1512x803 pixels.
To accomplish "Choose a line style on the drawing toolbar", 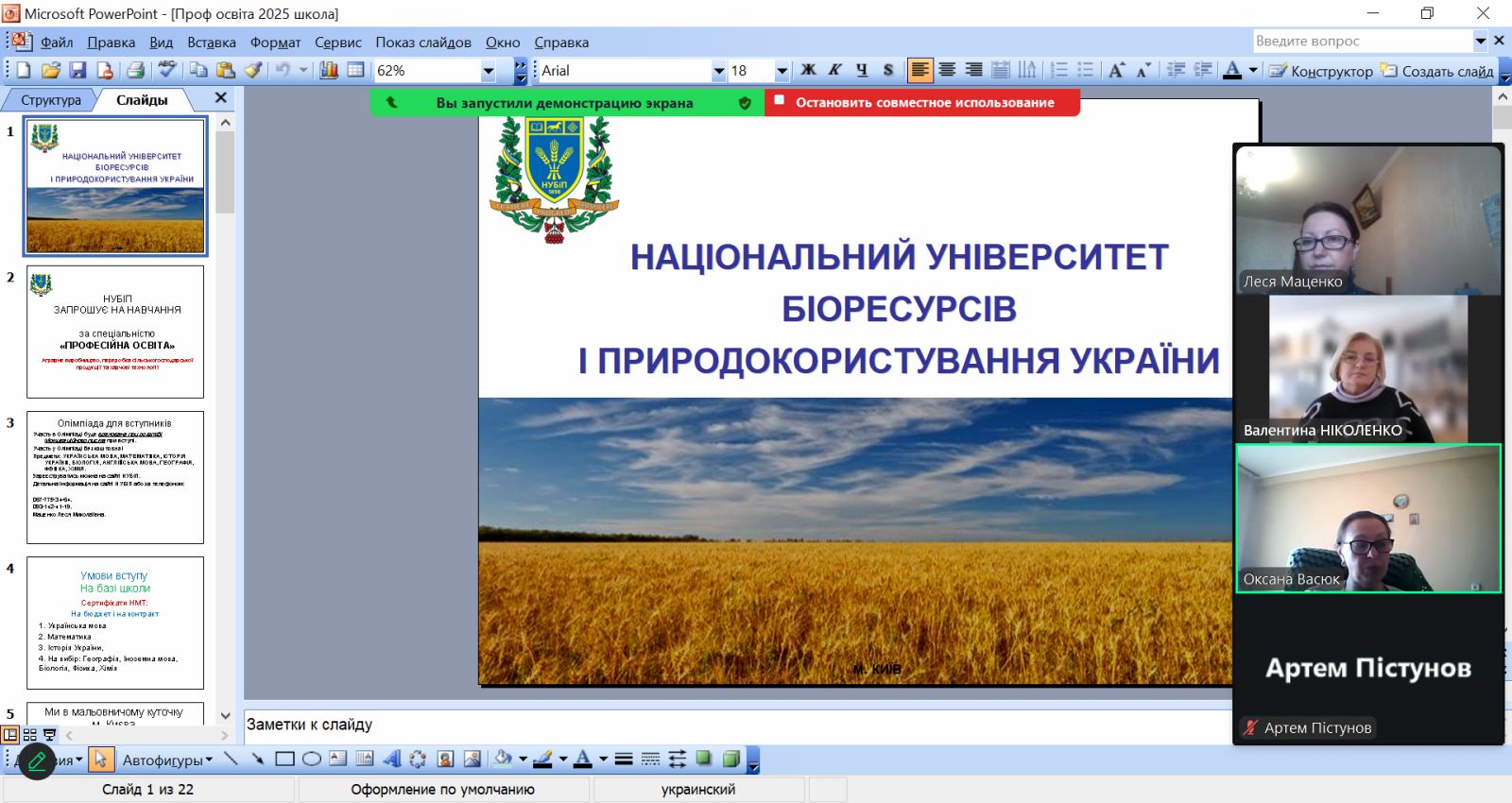I will pos(624,759).
